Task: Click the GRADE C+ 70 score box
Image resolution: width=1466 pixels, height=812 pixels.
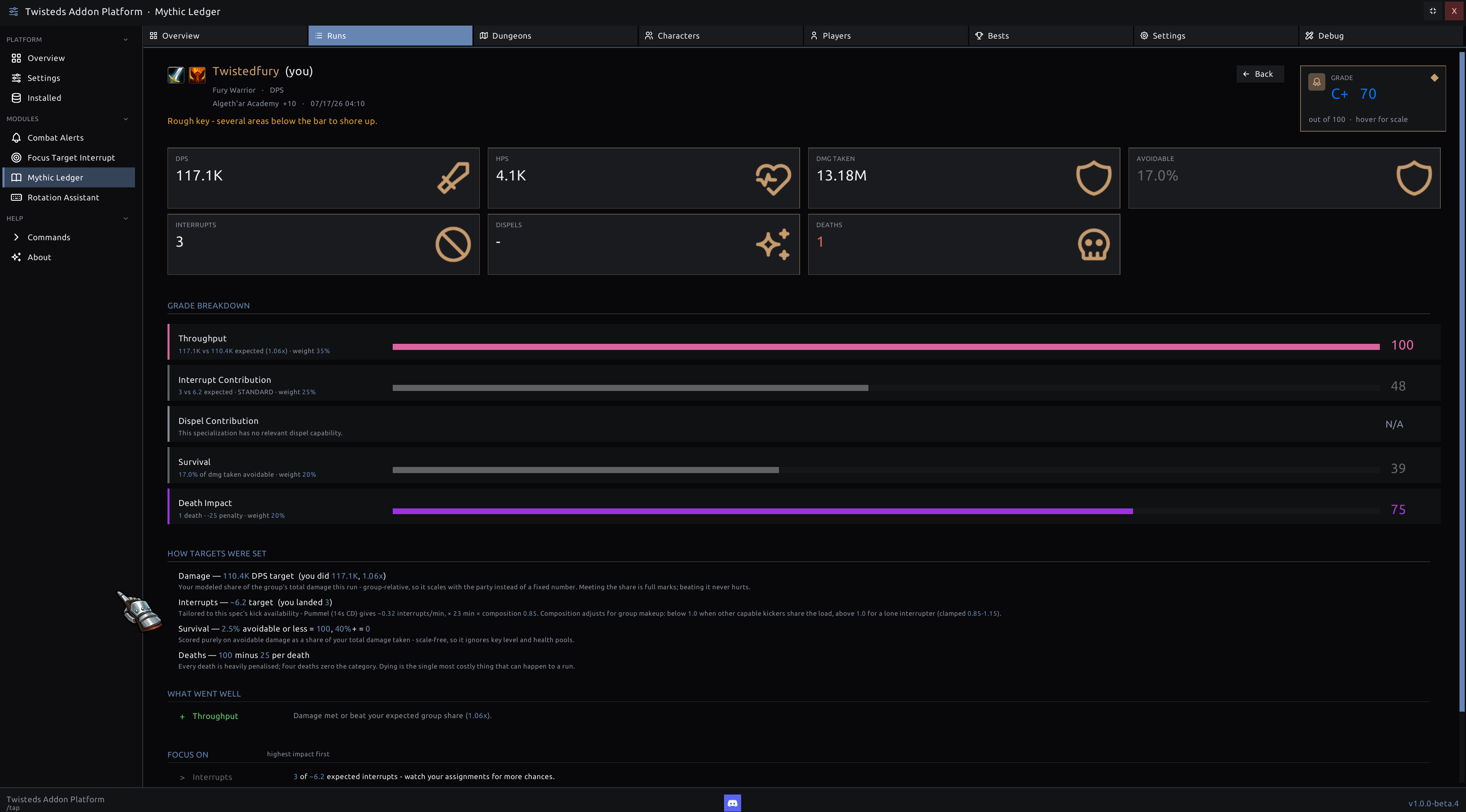Action: [1372, 98]
